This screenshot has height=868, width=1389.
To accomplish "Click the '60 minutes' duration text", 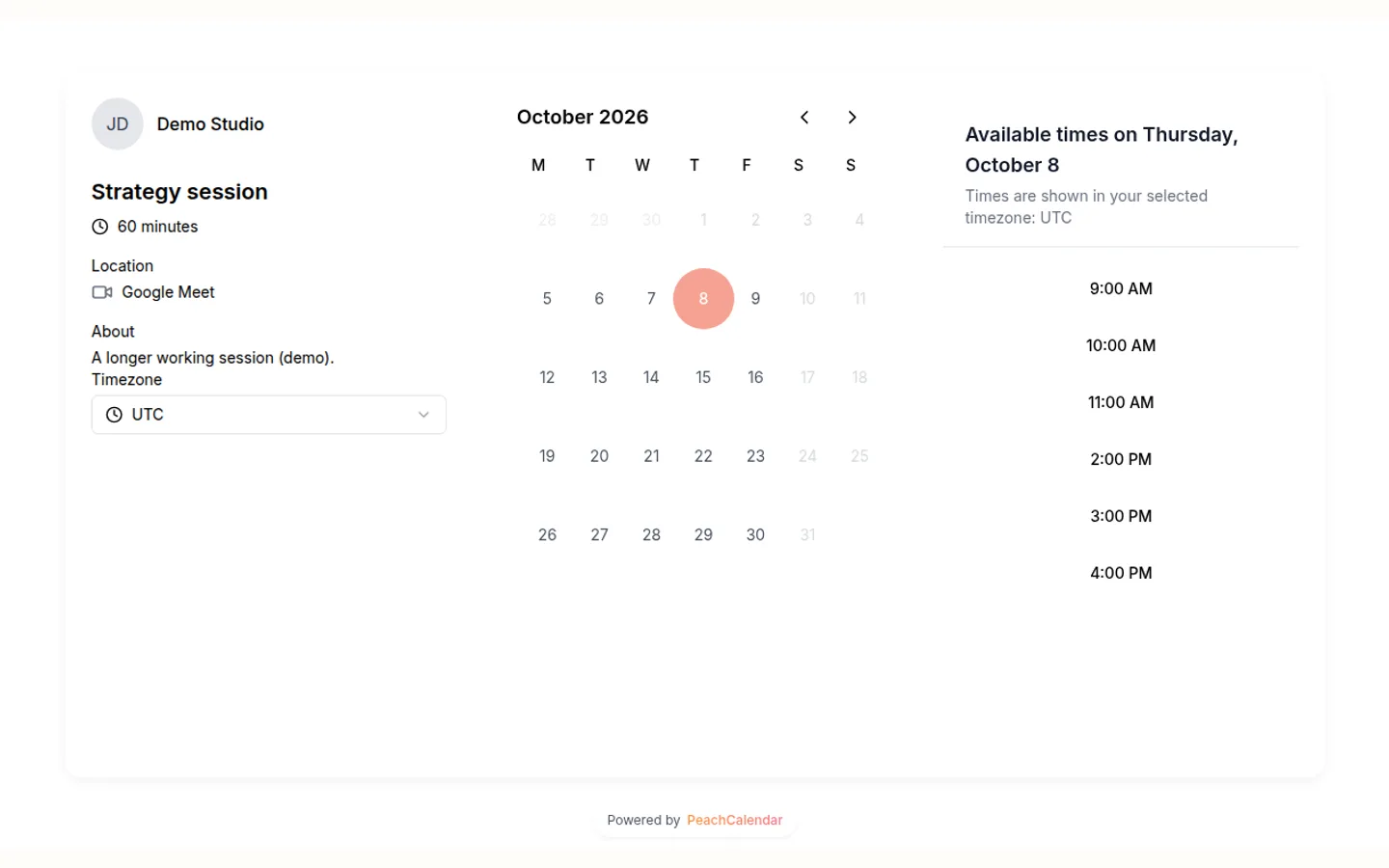I will [x=158, y=227].
